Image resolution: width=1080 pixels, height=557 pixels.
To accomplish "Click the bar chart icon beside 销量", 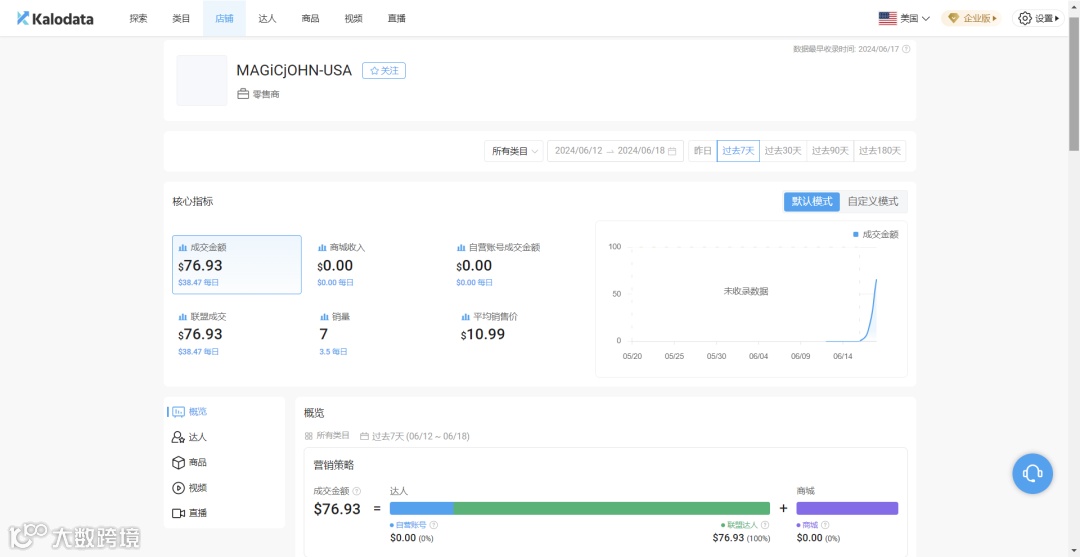I will (x=325, y=317).
